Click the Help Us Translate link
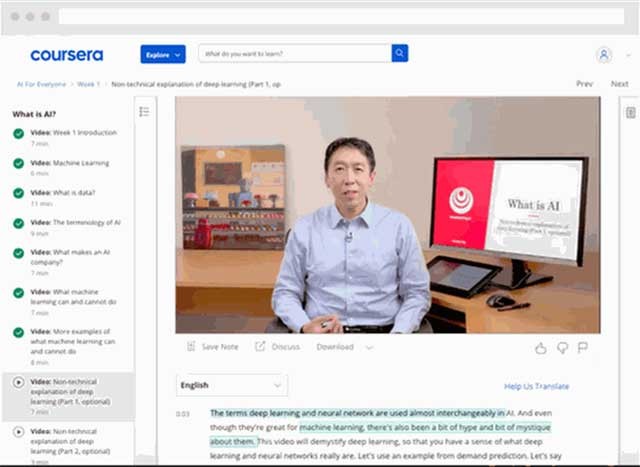The width and height of the screenshot is (640, 467). (x=536, y=386)
